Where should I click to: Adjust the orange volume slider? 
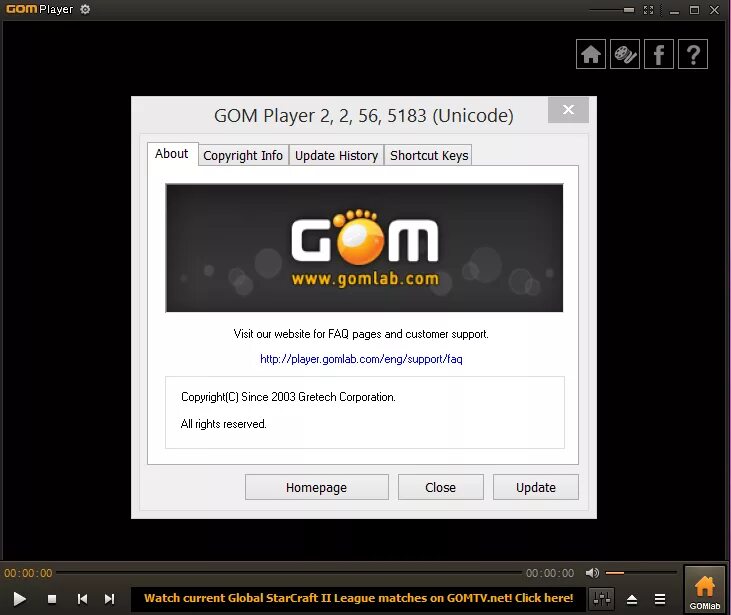(x=641, y=573)
